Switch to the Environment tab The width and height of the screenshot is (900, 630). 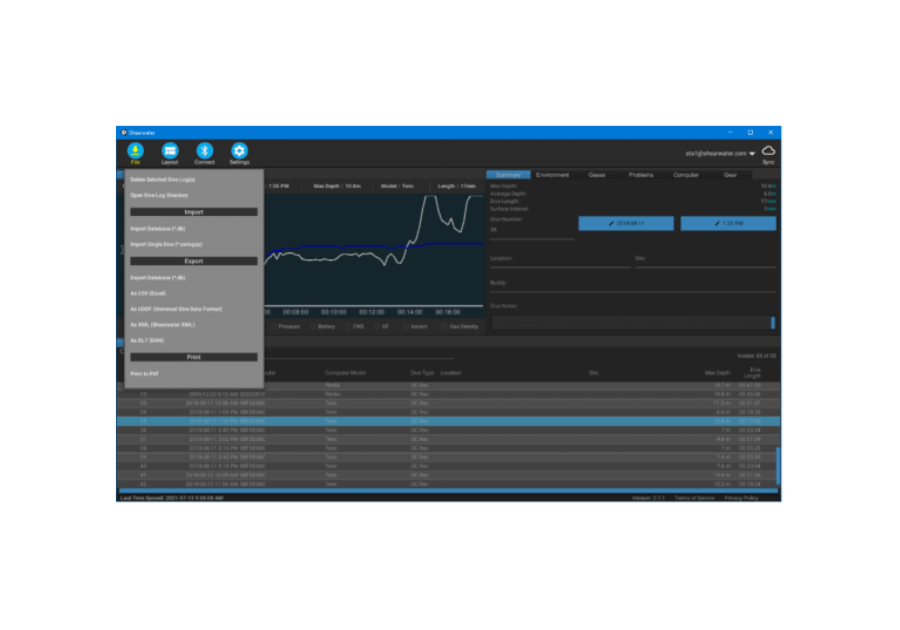pyautogui.click(x=552, y=175)
